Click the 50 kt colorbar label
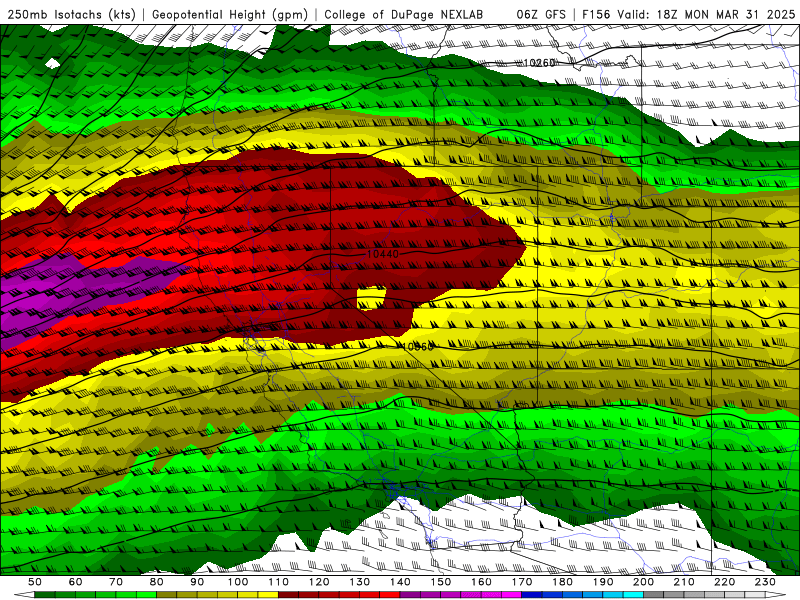This screenshot has width=800, height=600. 34,582
